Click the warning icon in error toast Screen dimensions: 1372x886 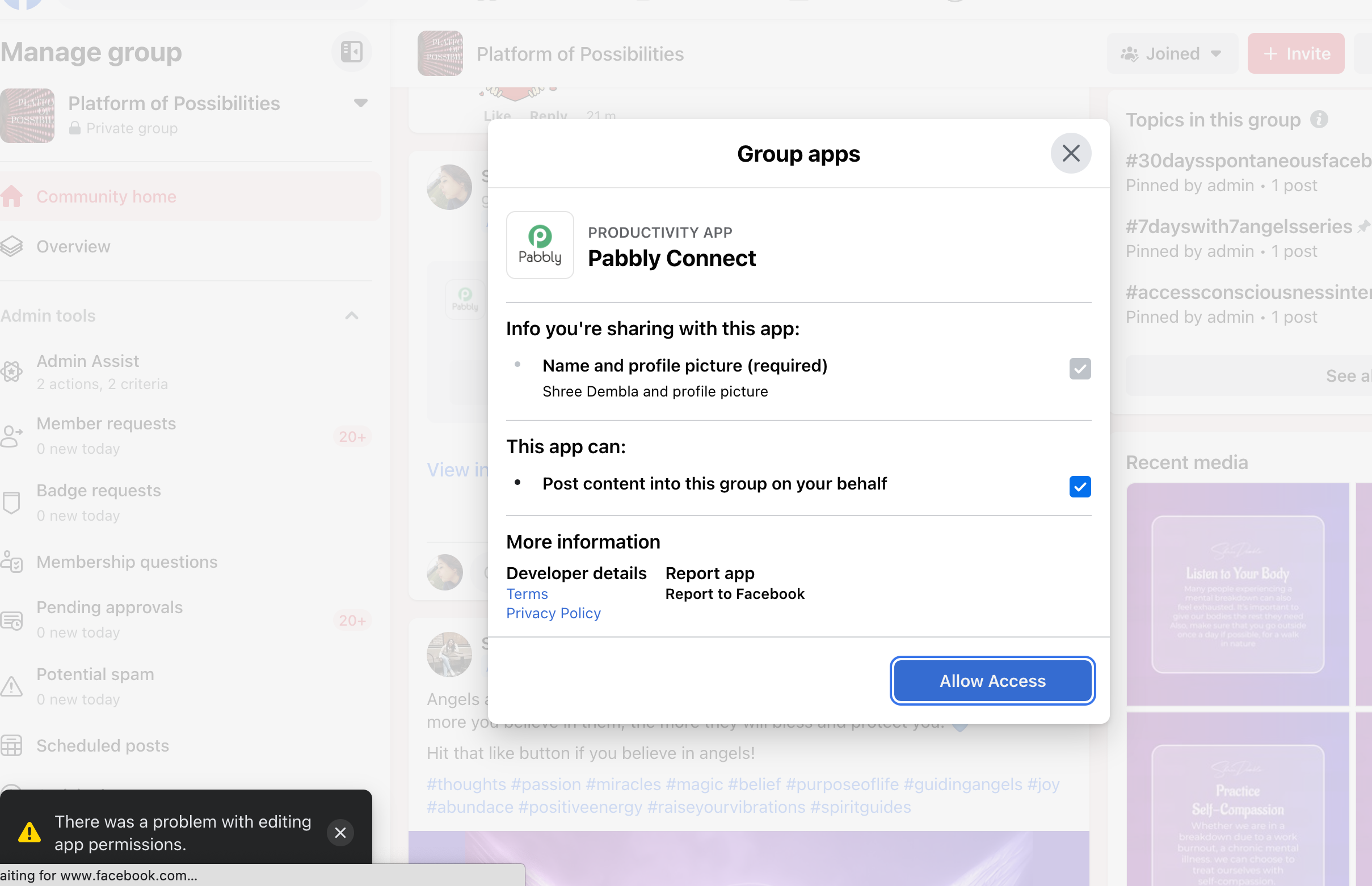[x=30, y=833]
